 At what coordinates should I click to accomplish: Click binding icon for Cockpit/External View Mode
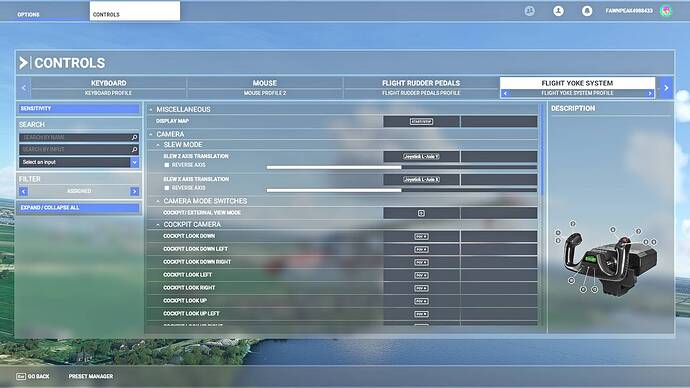click(421, 213)
